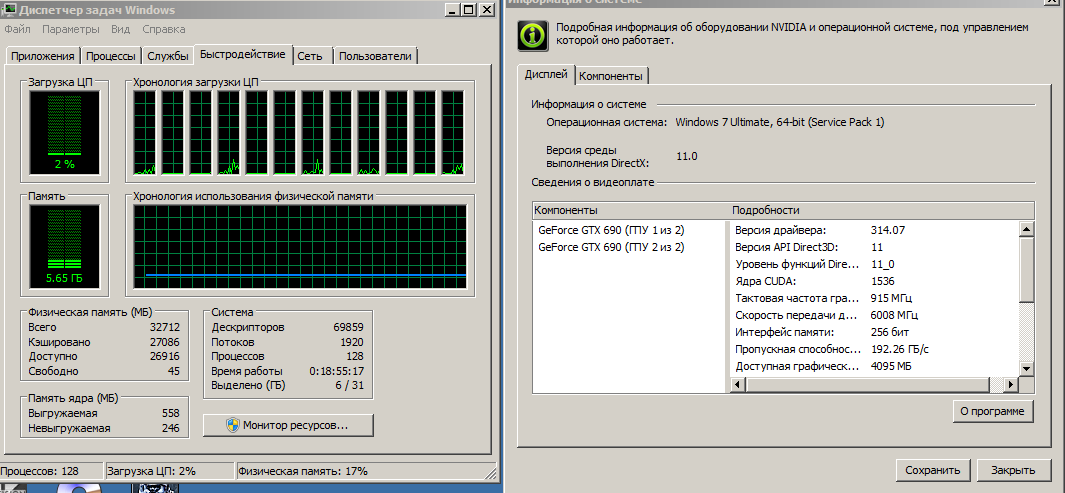
Task: Click the Память gauge showing 5.65 ГБ
Action: pyautogui.click(x=64, y=245)
